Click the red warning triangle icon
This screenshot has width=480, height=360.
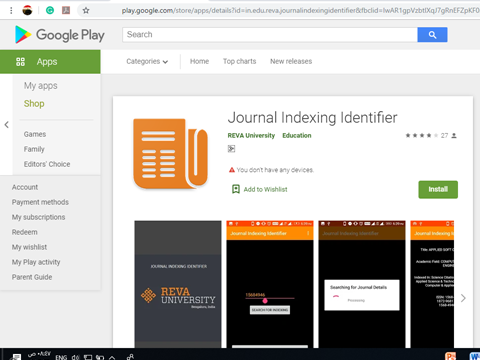tap(232, 170)
